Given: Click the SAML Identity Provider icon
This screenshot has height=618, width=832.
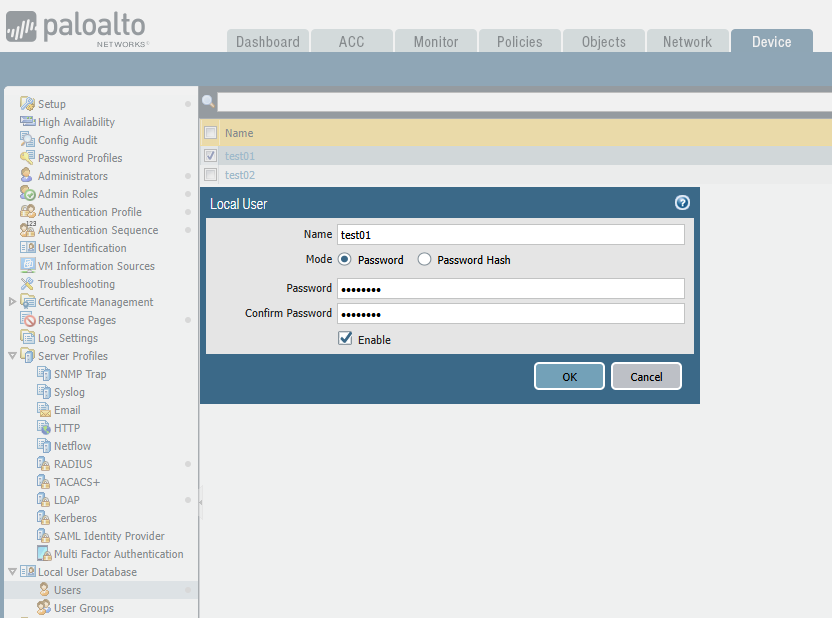Looking at the screenshot, I should [x=44, y=535].
